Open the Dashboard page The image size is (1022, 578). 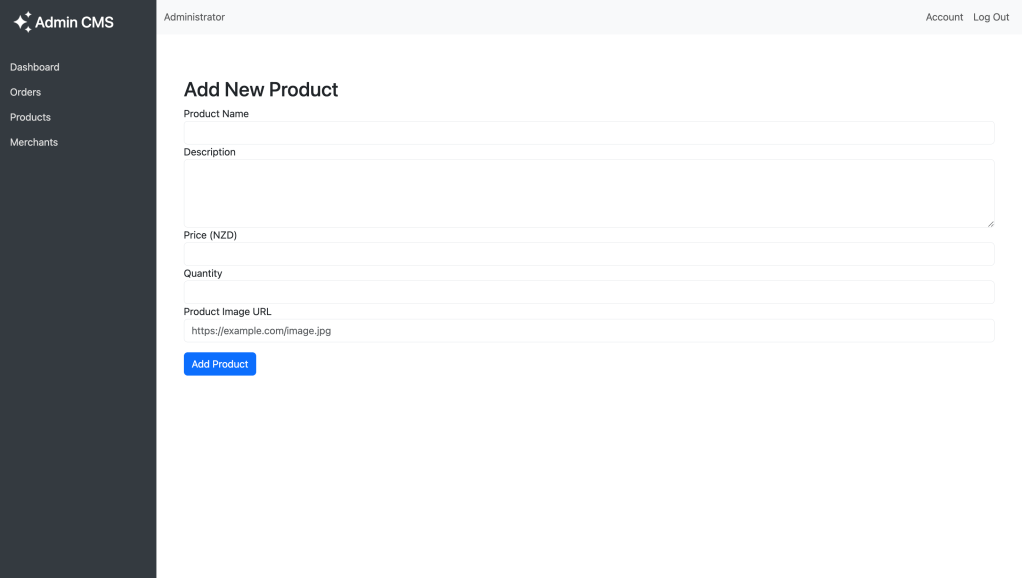tap(35, 67)
